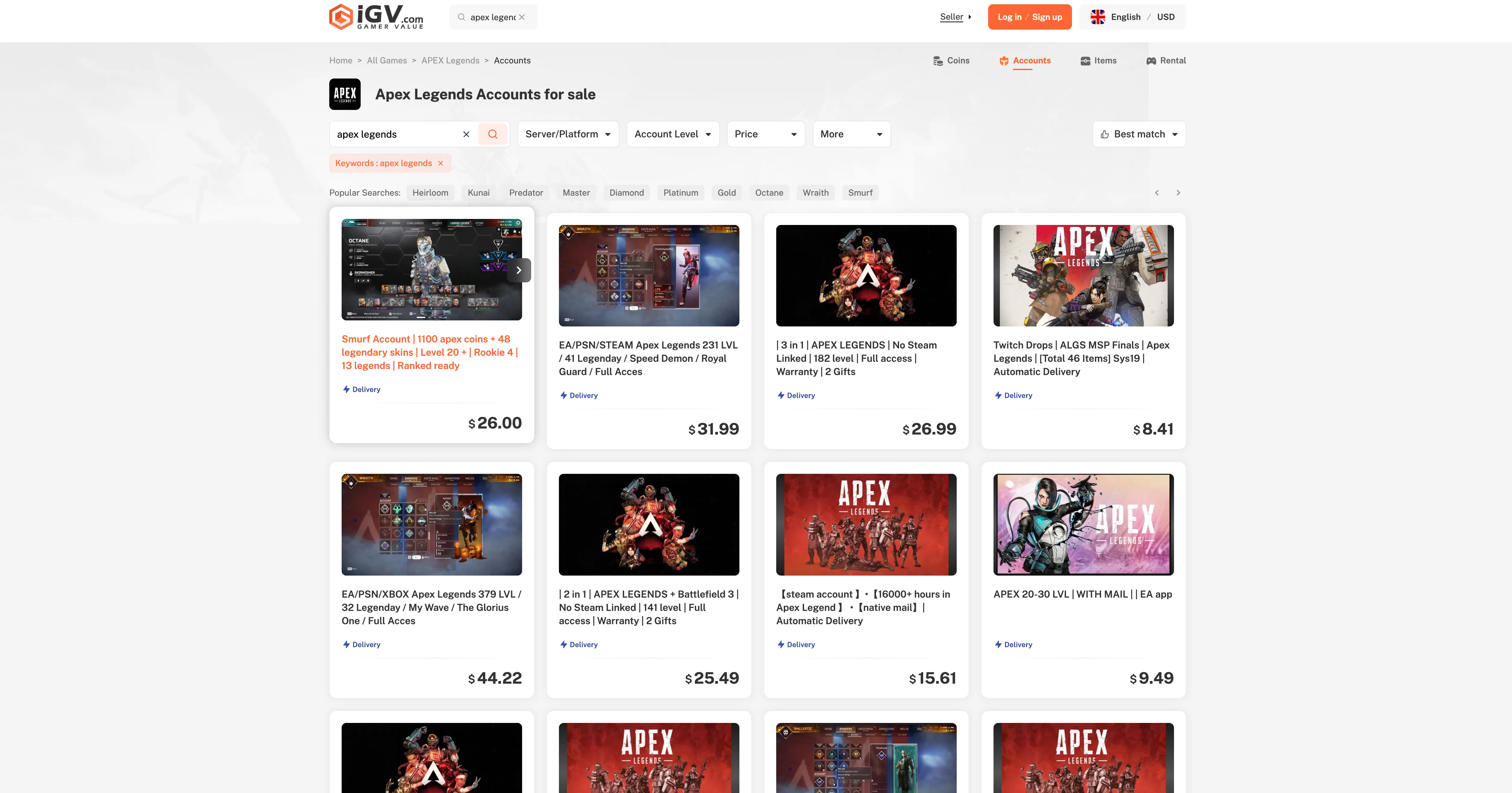Open the Server/Platform dropdown
Screen dimensions: 1512x793
pos(568,134)
